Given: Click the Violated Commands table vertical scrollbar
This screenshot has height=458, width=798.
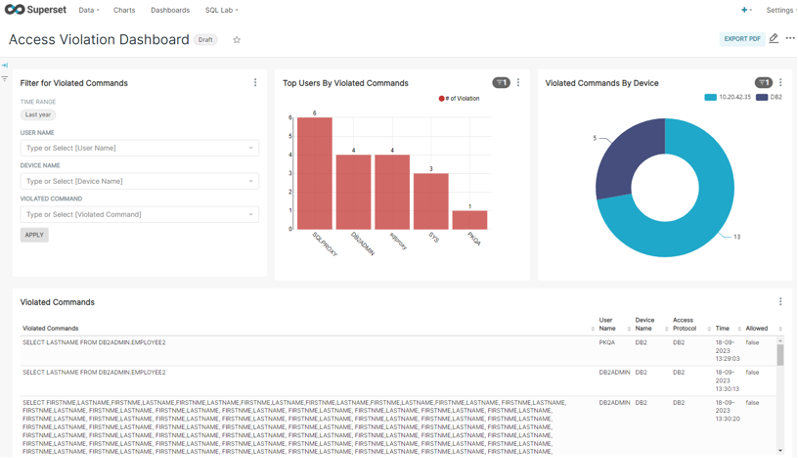Looking at the screenshot, I should pos(780,355).
